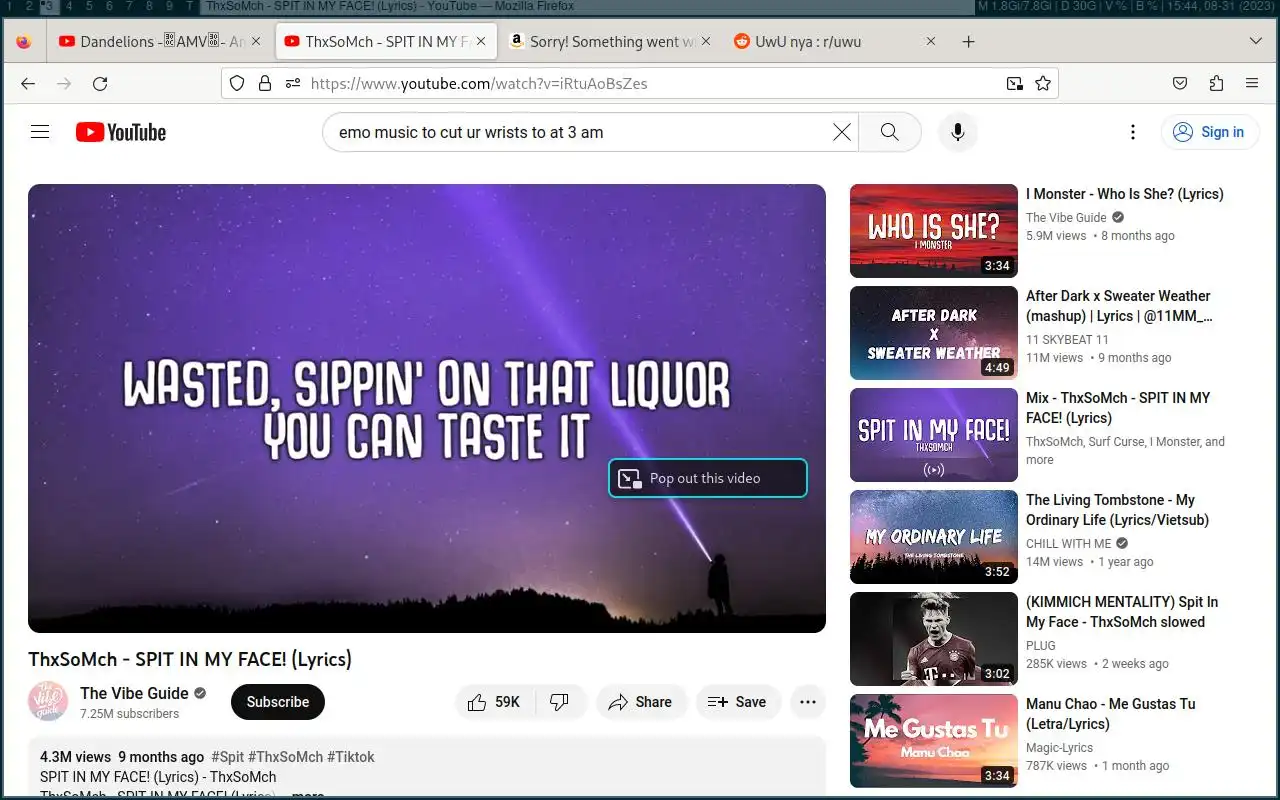Click the video player to pause

tap(427, 408)
